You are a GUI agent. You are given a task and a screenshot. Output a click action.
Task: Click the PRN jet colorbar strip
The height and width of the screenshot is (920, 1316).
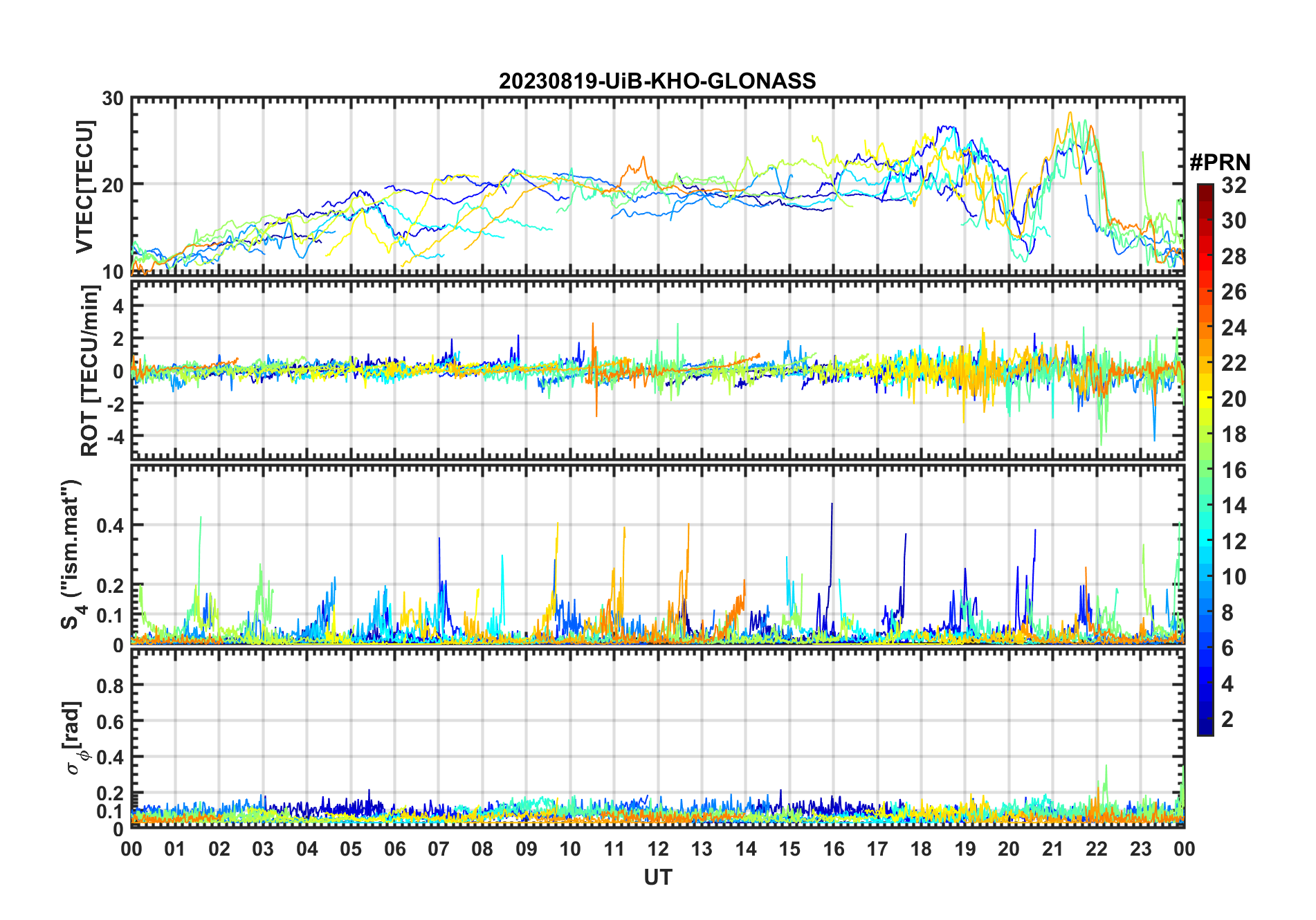pos(1205,459)
